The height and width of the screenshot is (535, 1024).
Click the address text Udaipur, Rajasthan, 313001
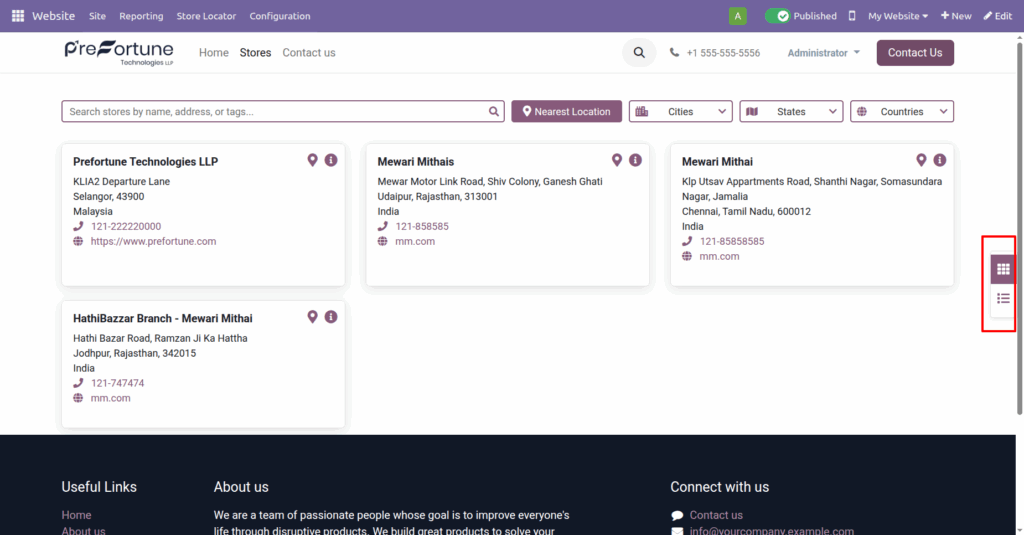438,197
